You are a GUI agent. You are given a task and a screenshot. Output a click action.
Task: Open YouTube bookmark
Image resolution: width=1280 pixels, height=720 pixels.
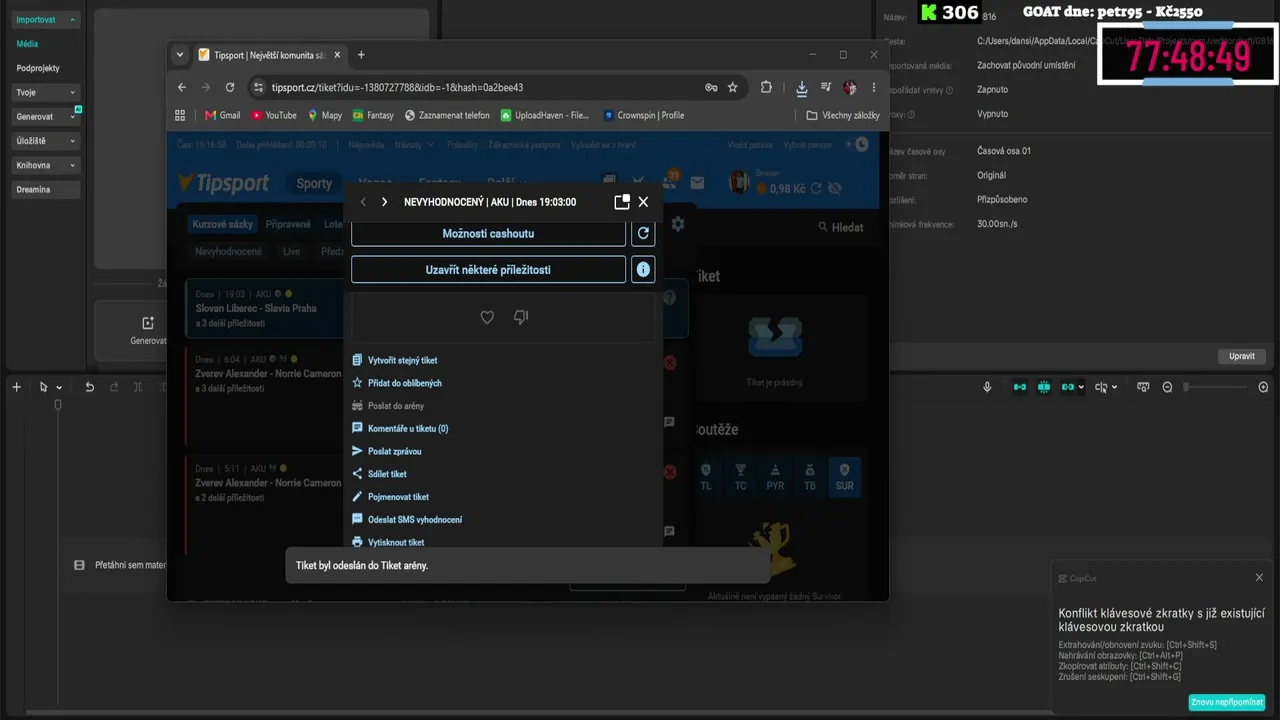(274, 115)
